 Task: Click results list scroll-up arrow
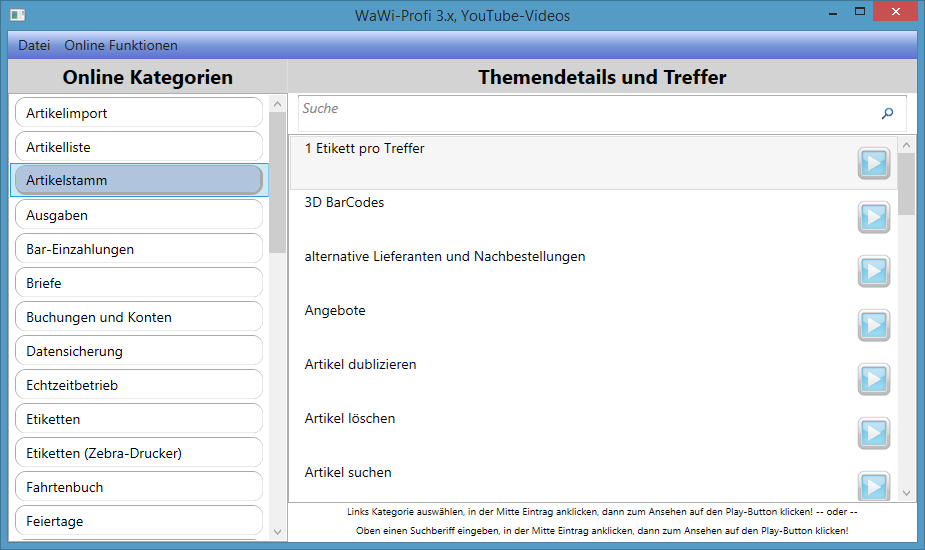pyautogui.click(x=907, y=145)
